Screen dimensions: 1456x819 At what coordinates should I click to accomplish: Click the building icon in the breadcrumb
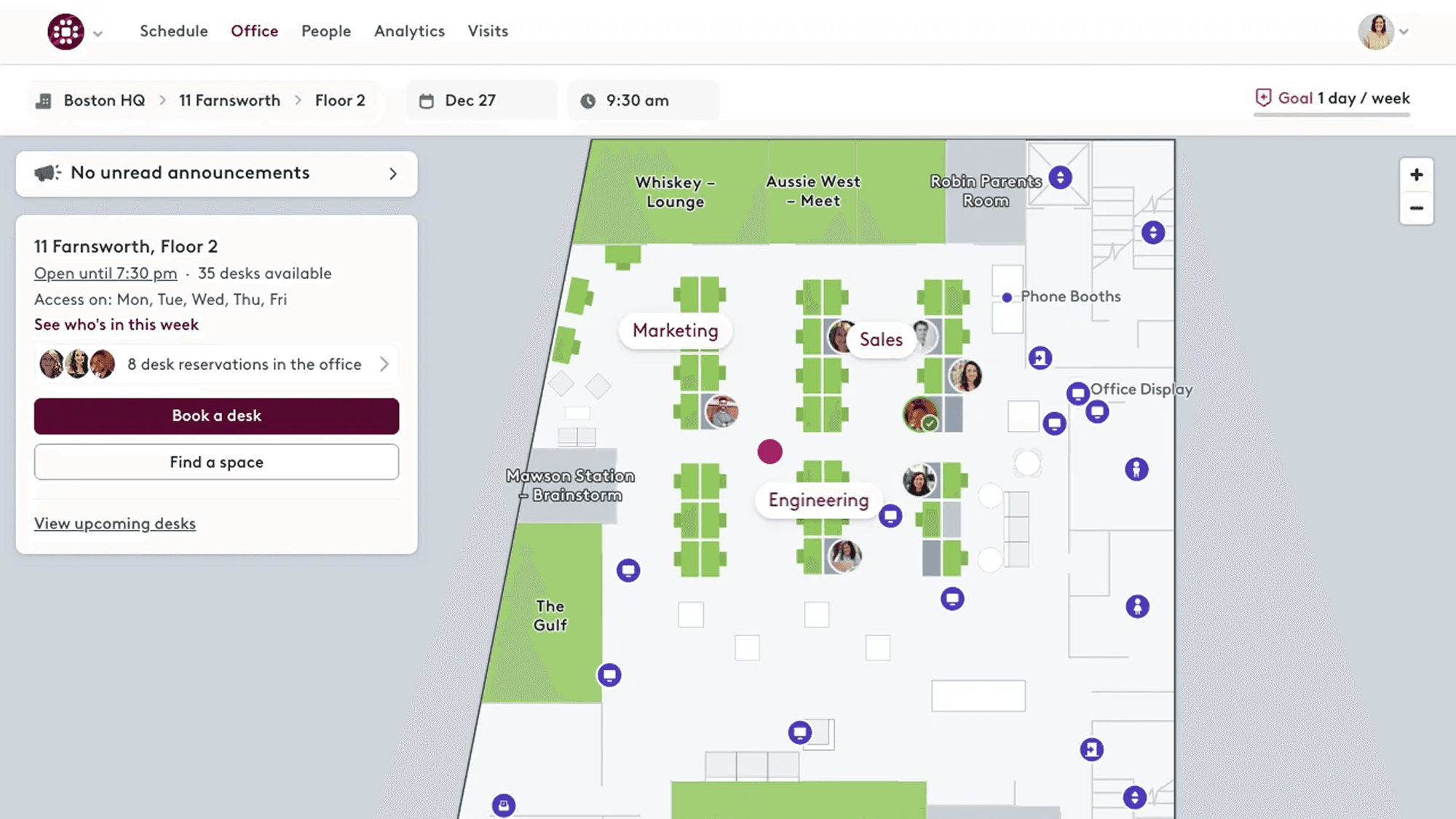[44, 100]
